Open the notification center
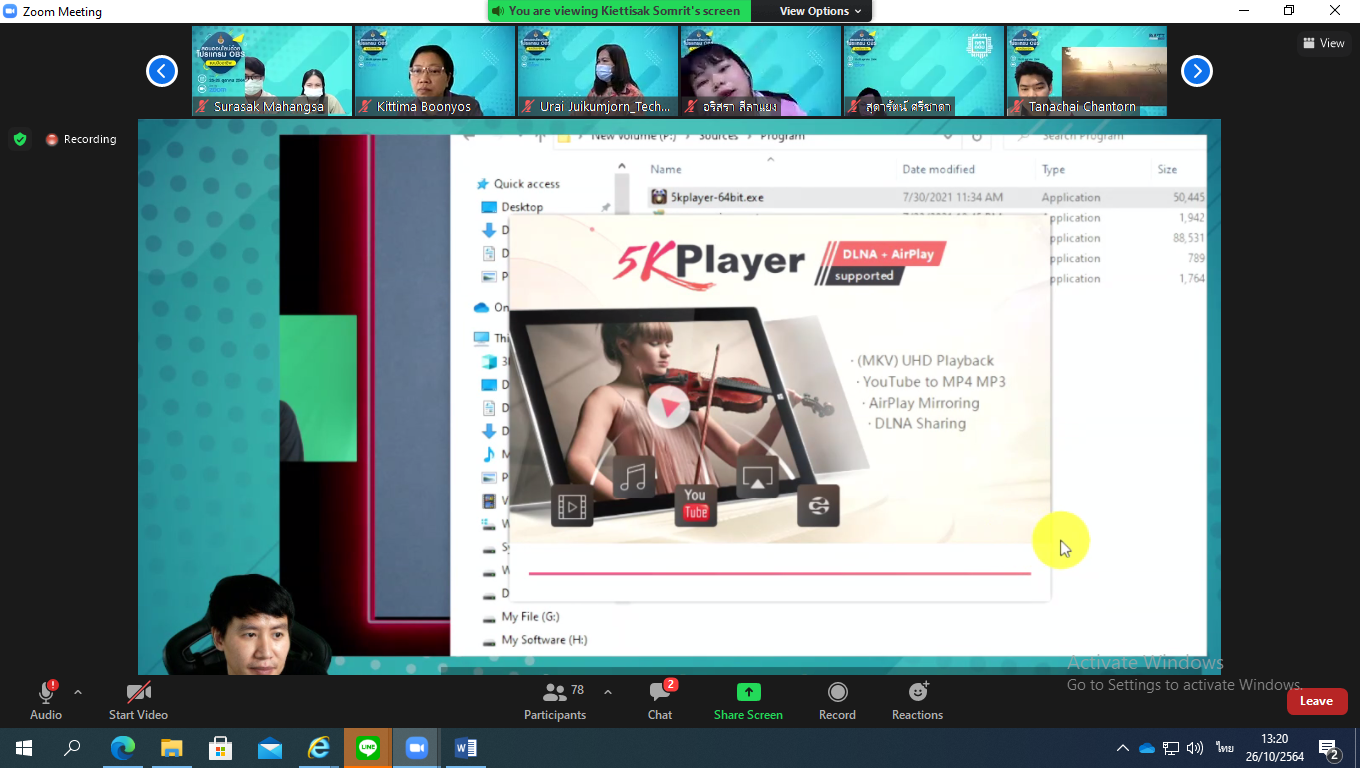 coord(1329,748)
